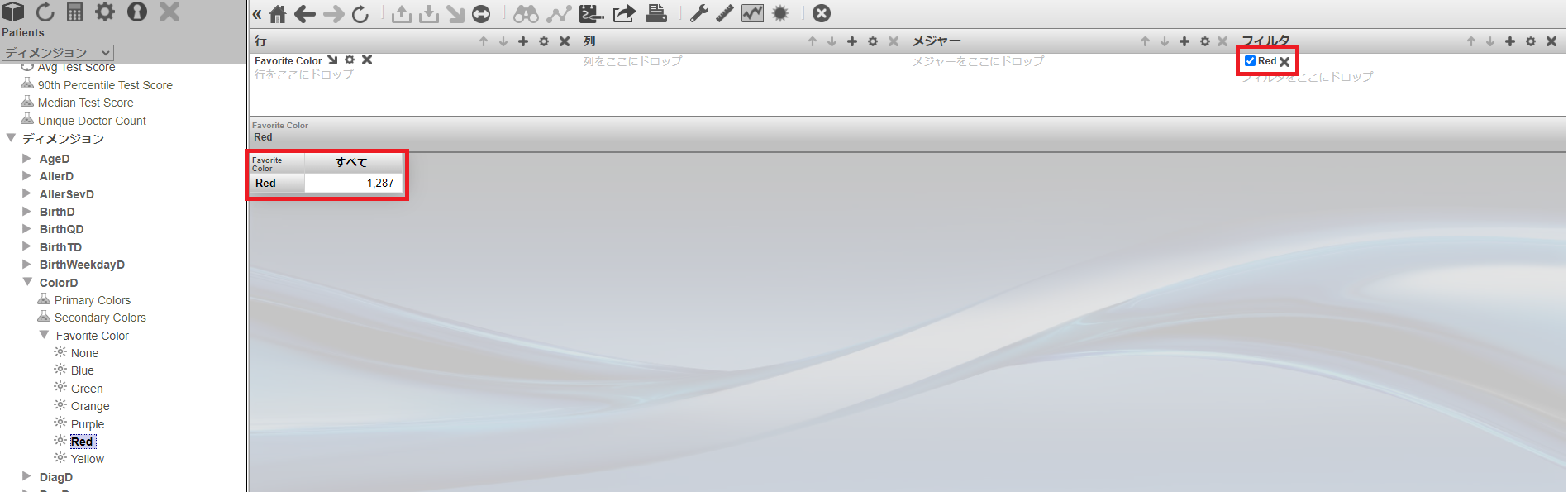Click the cube icon above Patients
The width and height of the screenshot is (1568, 492).
[x=13, y=12]
